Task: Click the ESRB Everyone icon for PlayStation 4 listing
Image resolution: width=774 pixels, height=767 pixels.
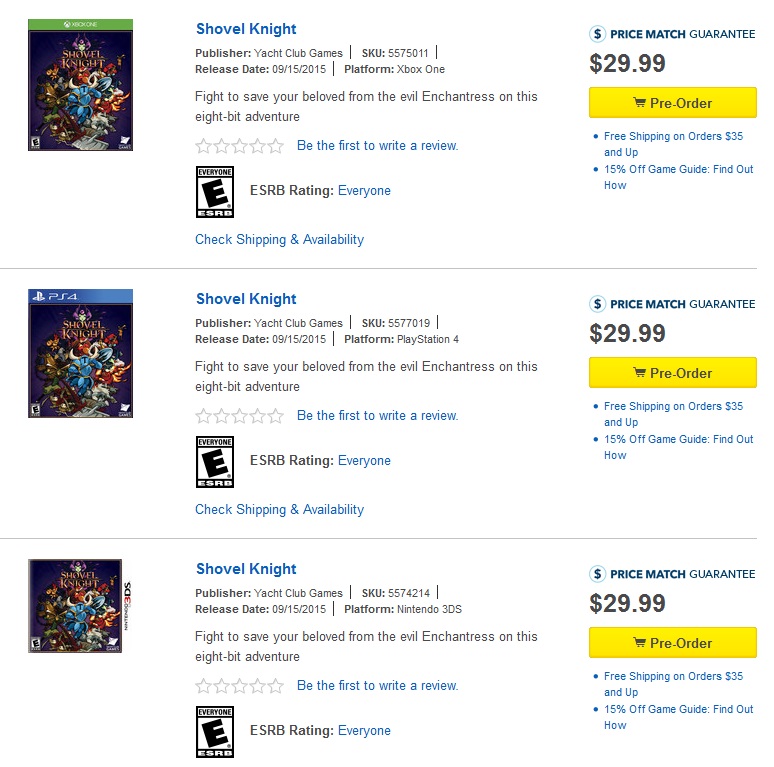Action: tap(215, 462)
